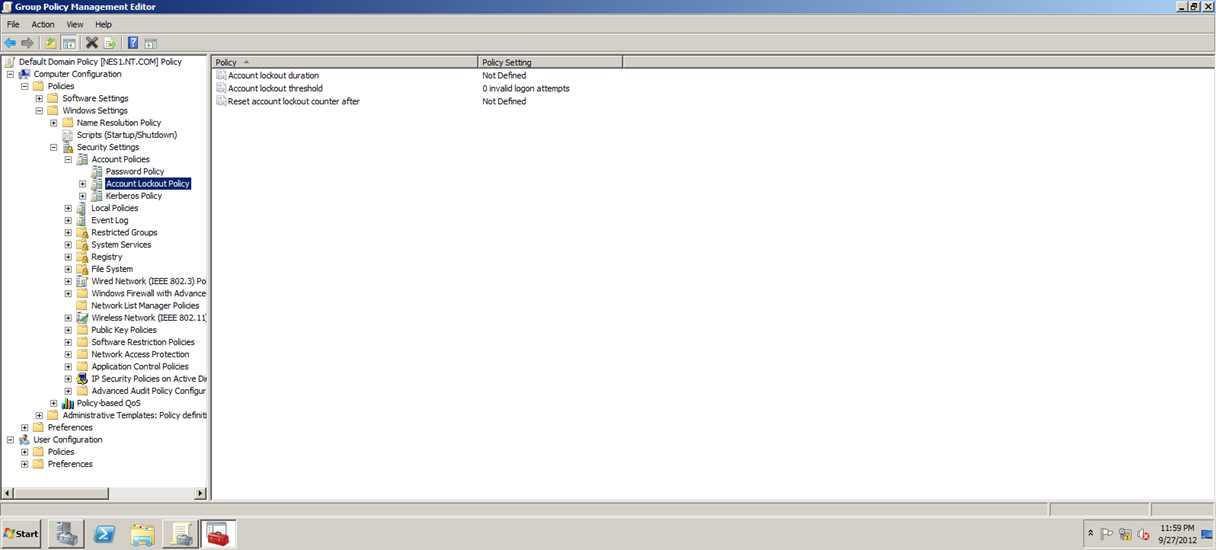Go up one level with folder-up icon
Screen dimensions: 1216x550
(x=50, y=43)
